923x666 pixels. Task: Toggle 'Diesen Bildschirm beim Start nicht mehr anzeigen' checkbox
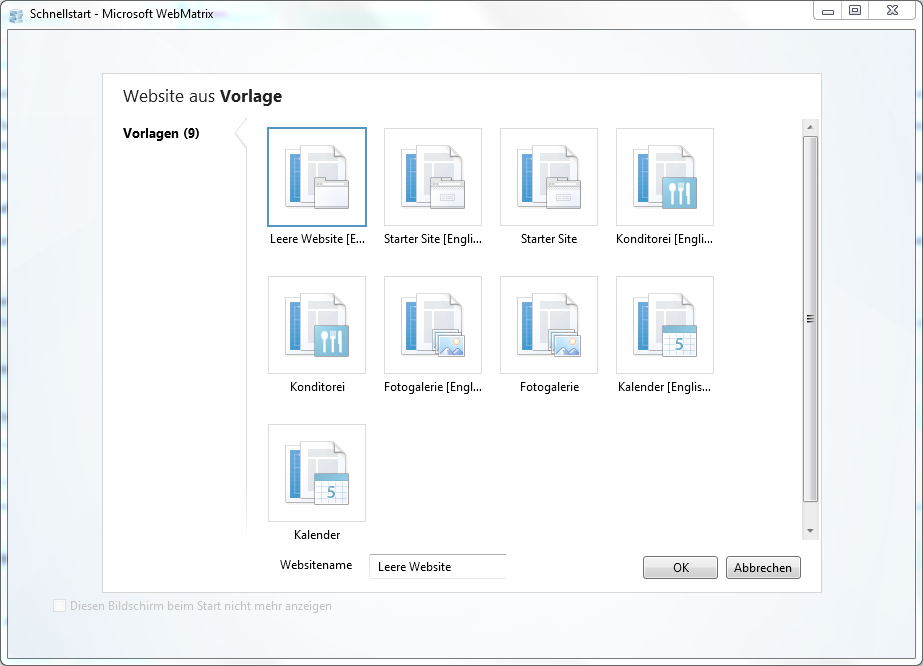59,605
